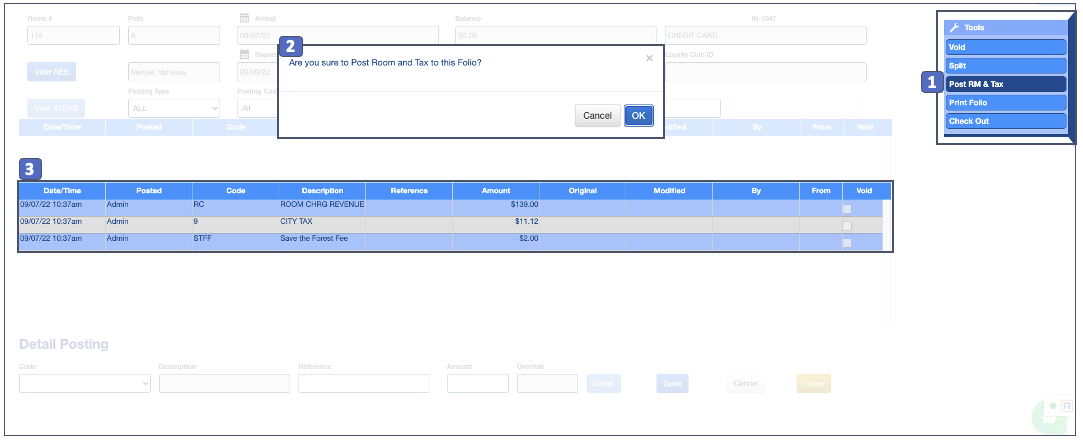This screenshot has width=1083, height=444.
Task: Open the Posting Type ALL dropdown
Action: [x=173, y=108]
